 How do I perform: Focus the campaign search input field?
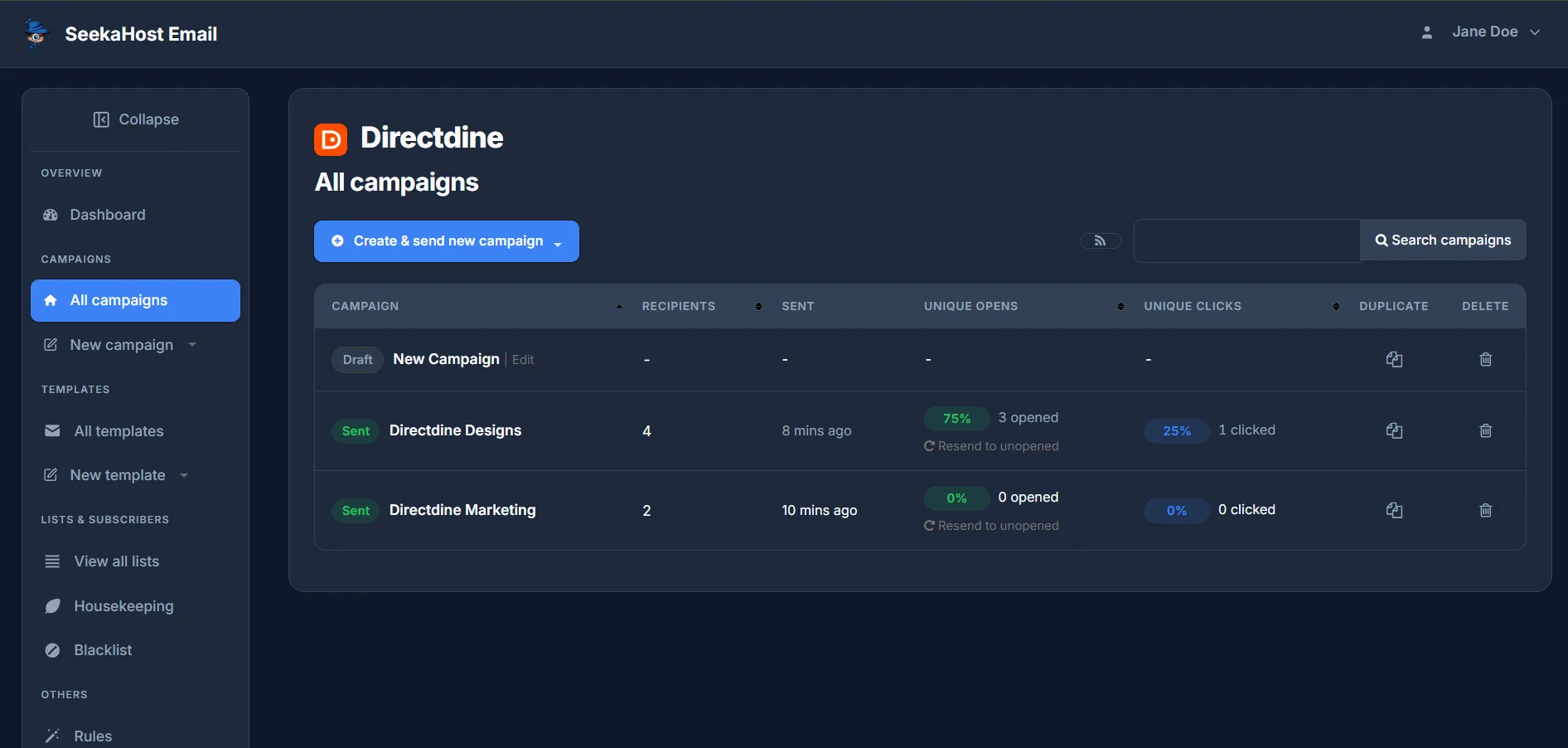tap(1247, 240)
